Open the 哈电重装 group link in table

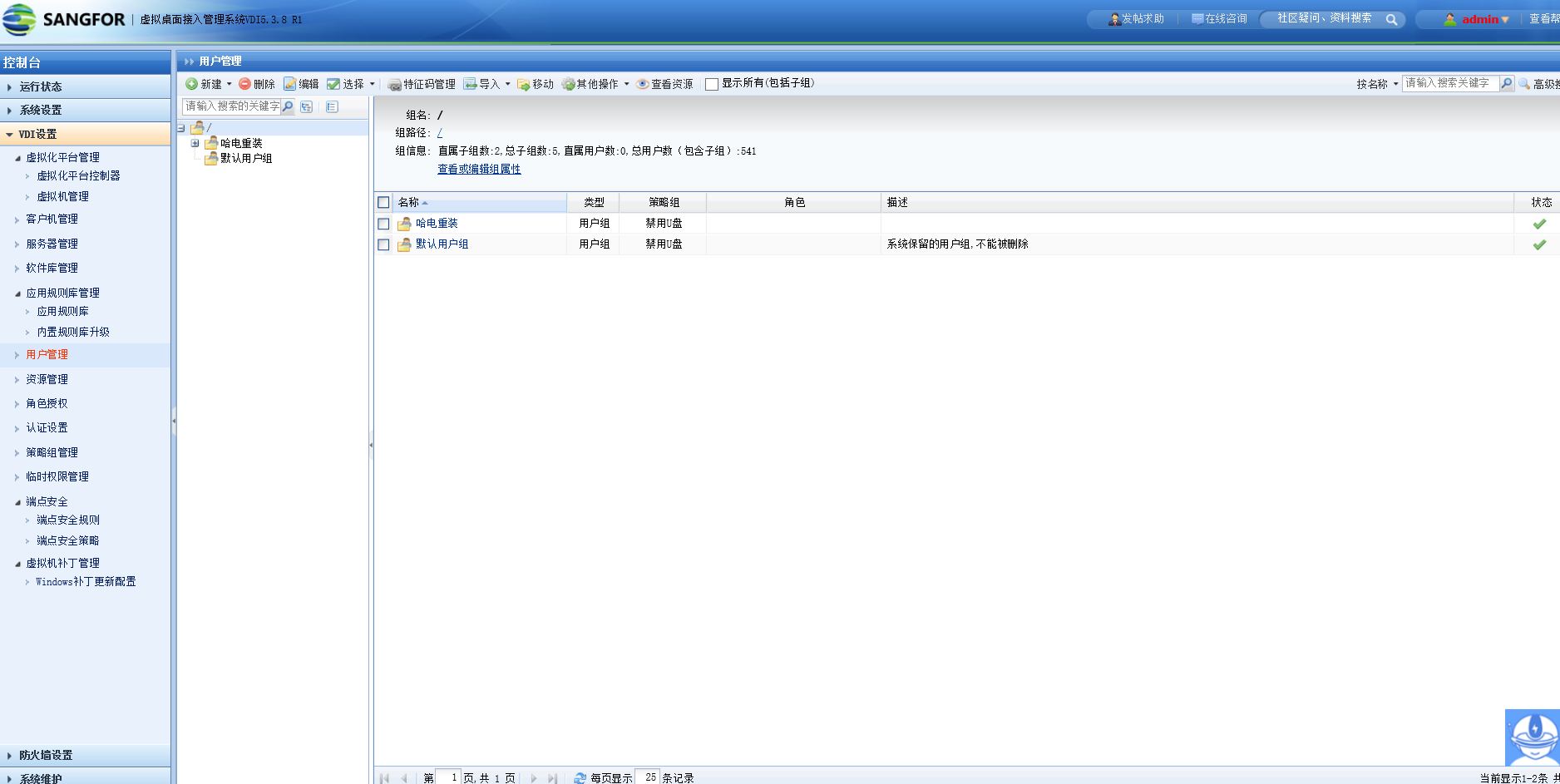[x=437, y=223]
